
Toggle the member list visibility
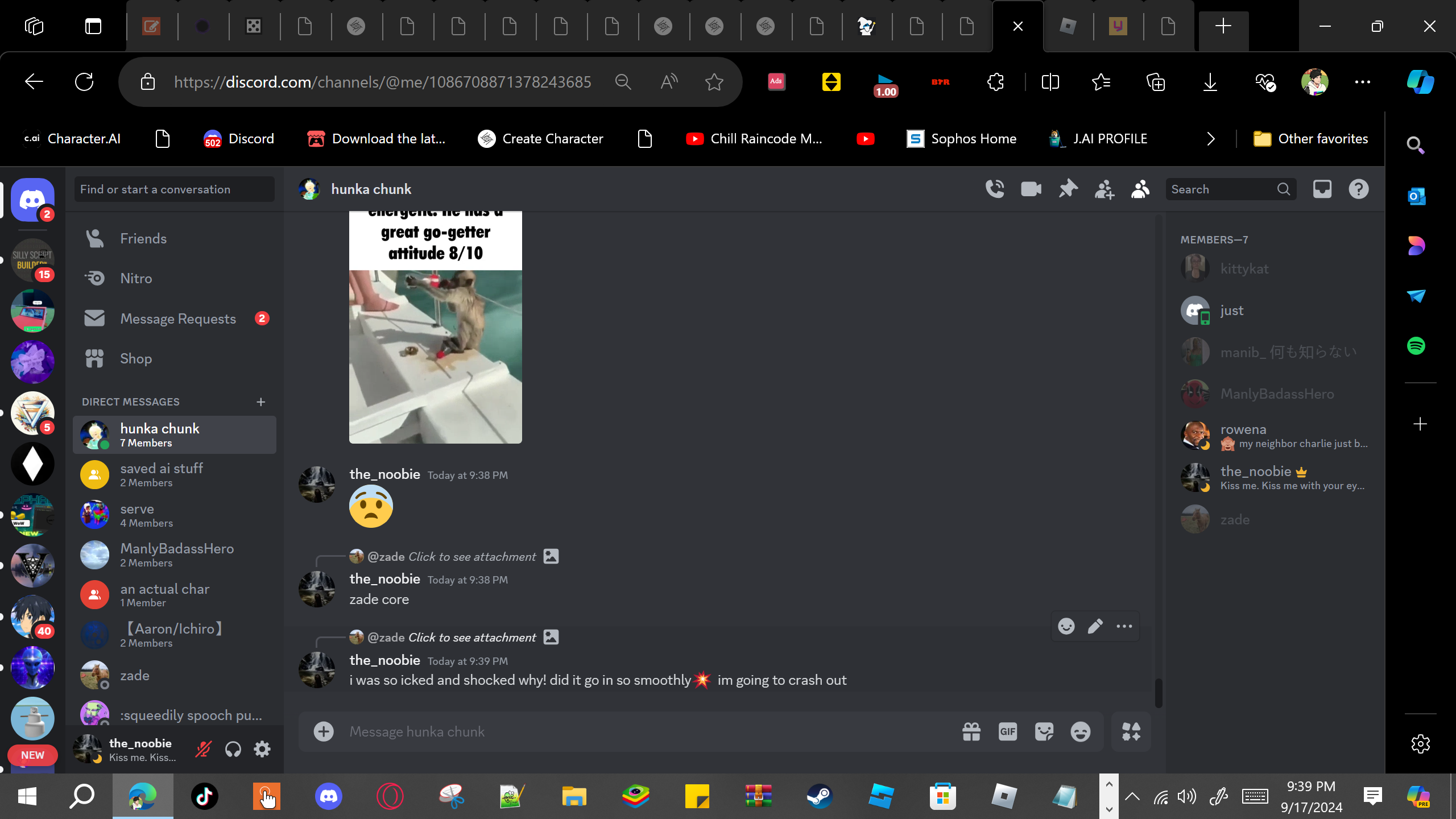(1140, 189)
